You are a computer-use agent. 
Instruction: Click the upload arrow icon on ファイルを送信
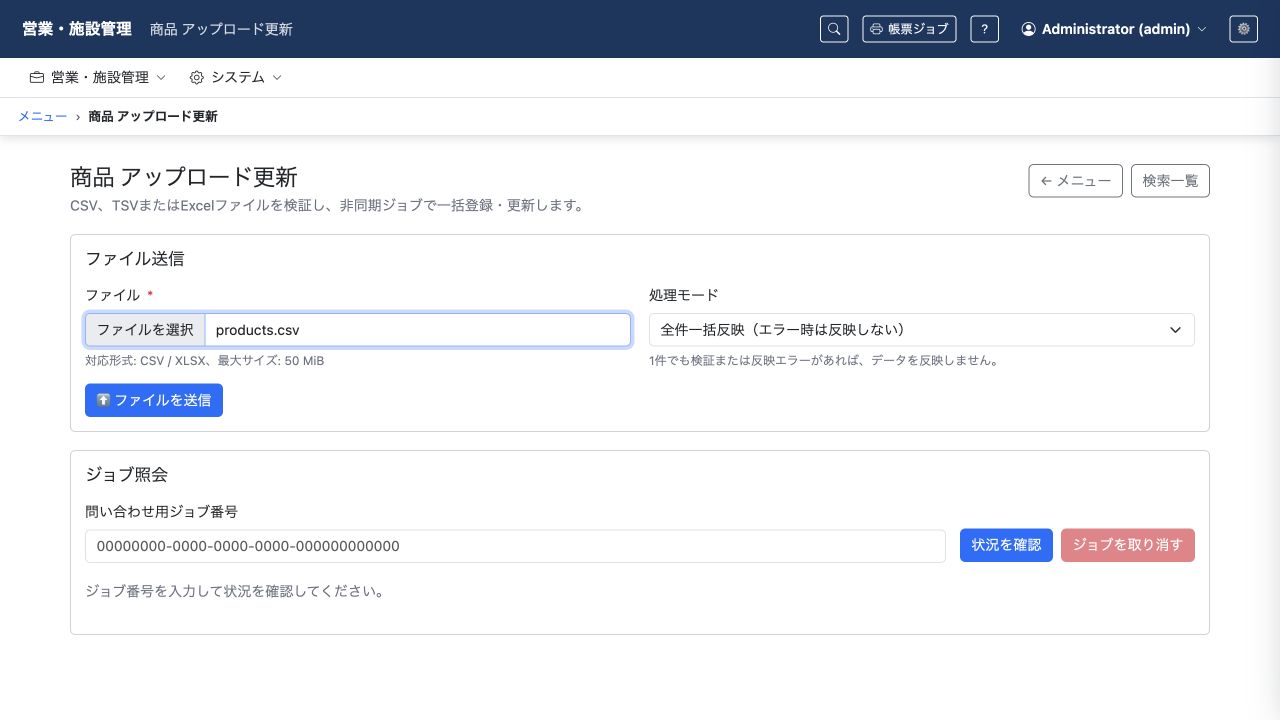click(104, 400)
